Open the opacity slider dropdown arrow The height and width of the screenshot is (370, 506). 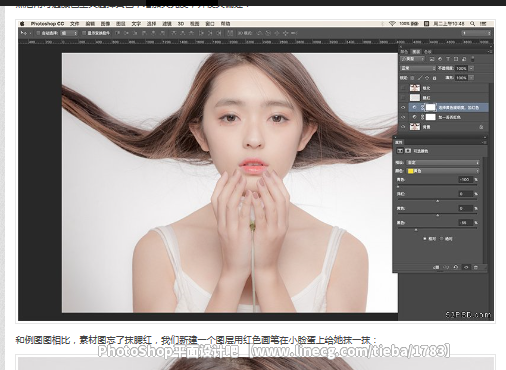coord(471,68)
